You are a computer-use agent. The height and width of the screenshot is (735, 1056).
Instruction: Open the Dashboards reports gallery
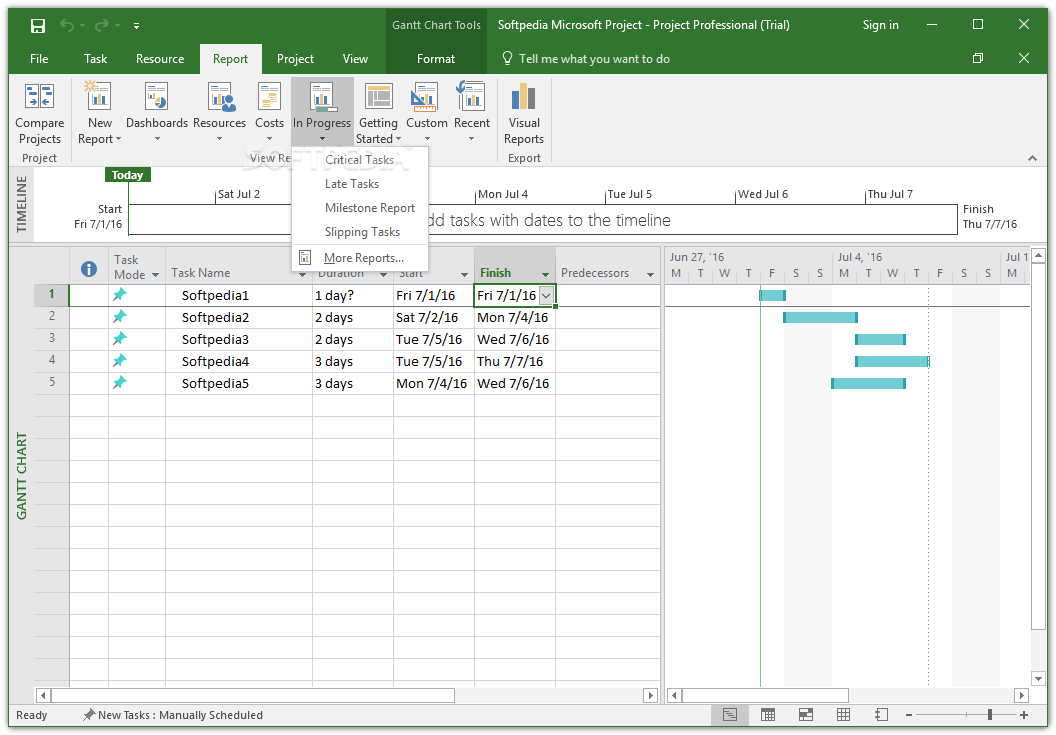[157, 113]
